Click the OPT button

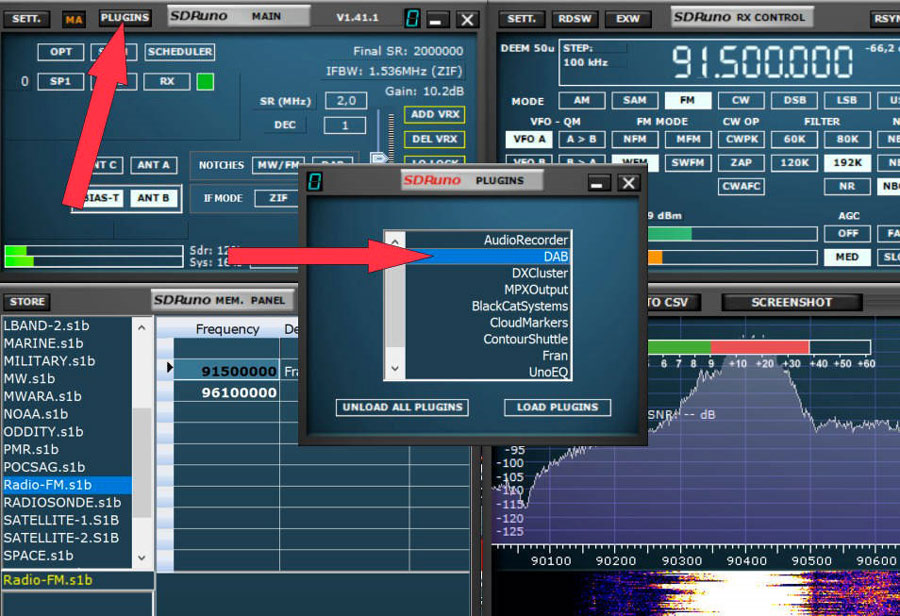tap(60, 52)
